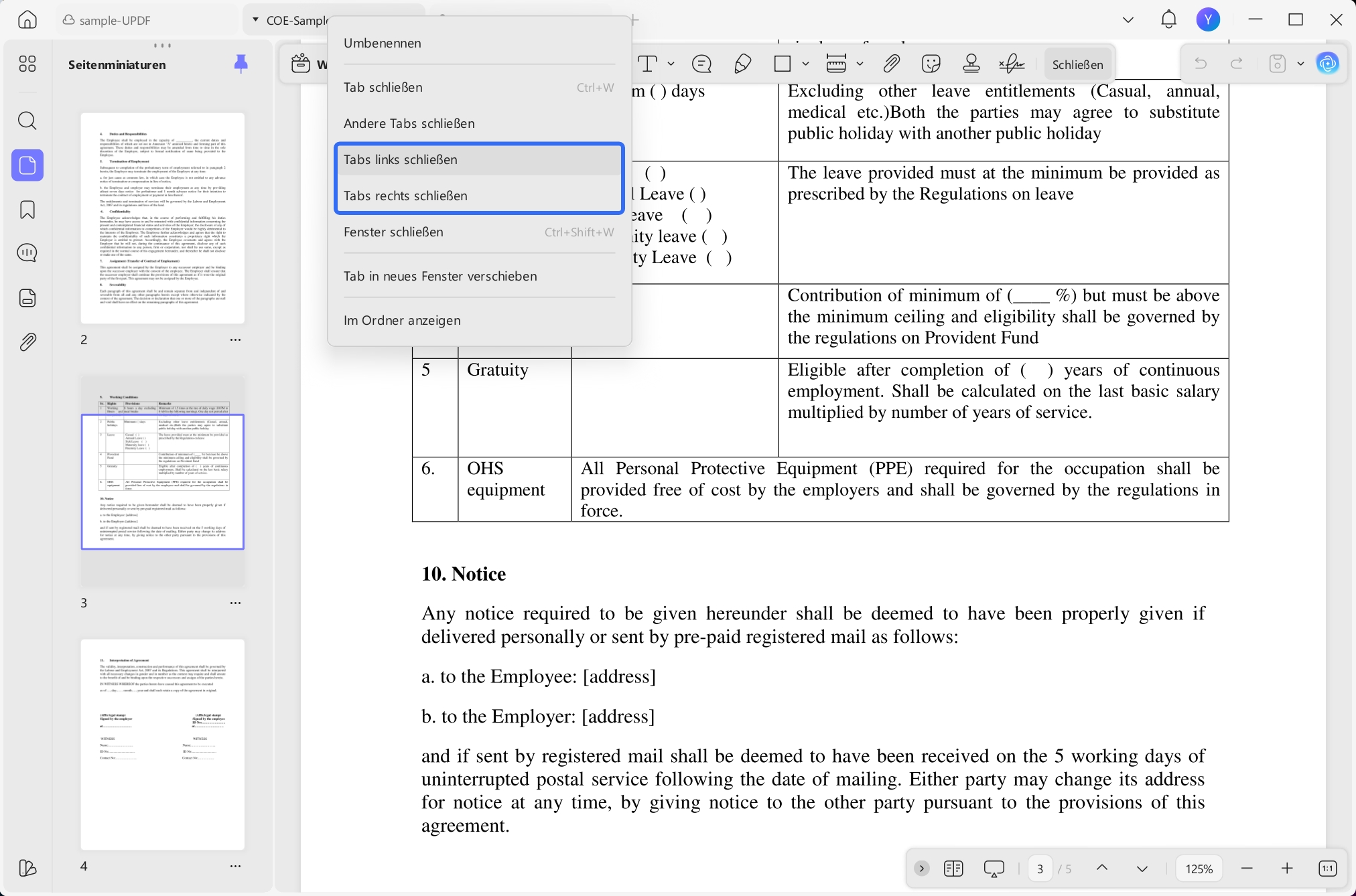Click the three-dot handle above Seitenminiaturen
The width and height of the screenshot is (1356, 896).
coord(163,46)
